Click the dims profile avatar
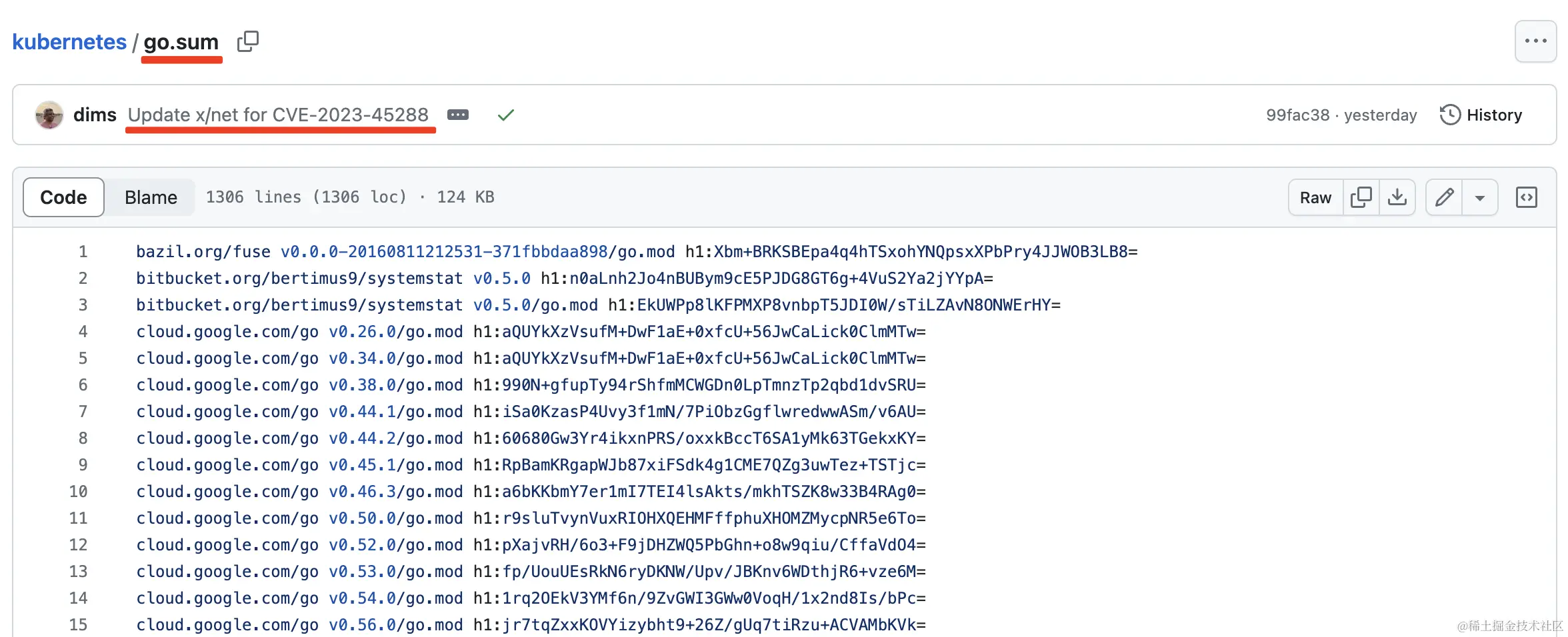The image size is (1568, 637). click(48, 115)
